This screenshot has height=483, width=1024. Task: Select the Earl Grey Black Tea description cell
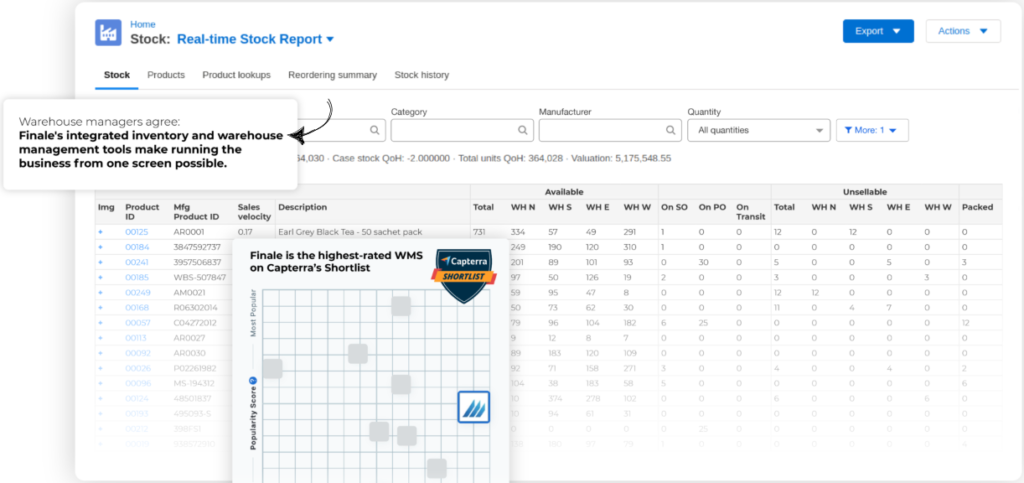click(x=350, y=232)
